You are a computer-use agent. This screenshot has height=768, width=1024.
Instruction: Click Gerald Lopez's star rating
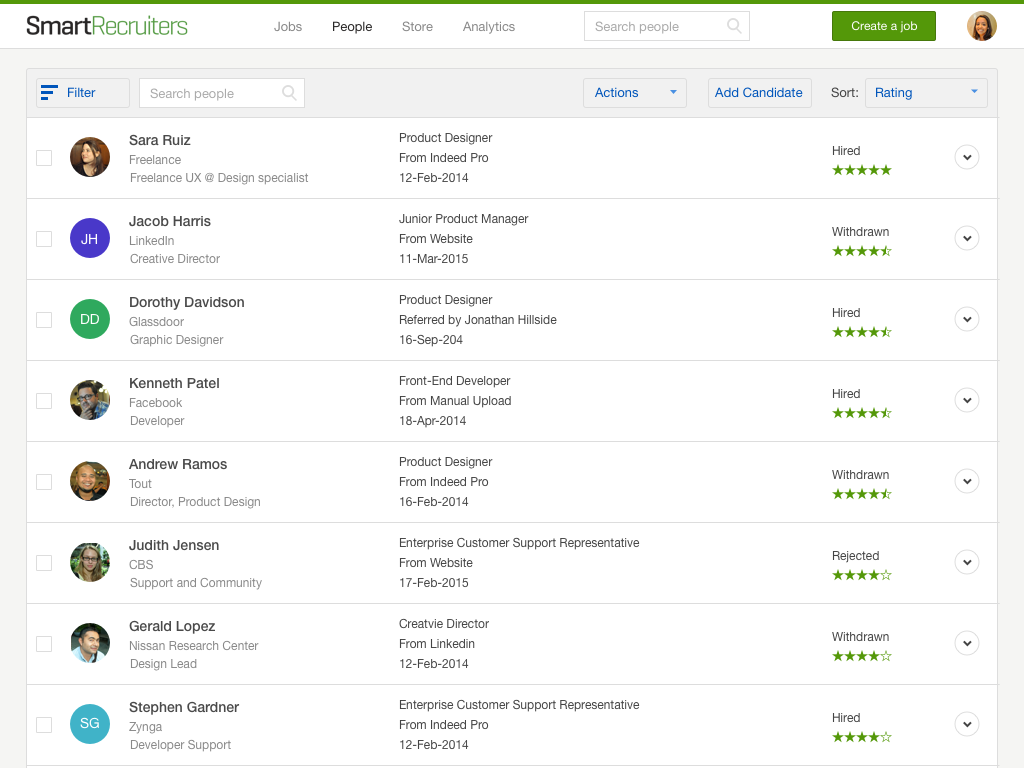pyautogui.click(x=861, y=656)
